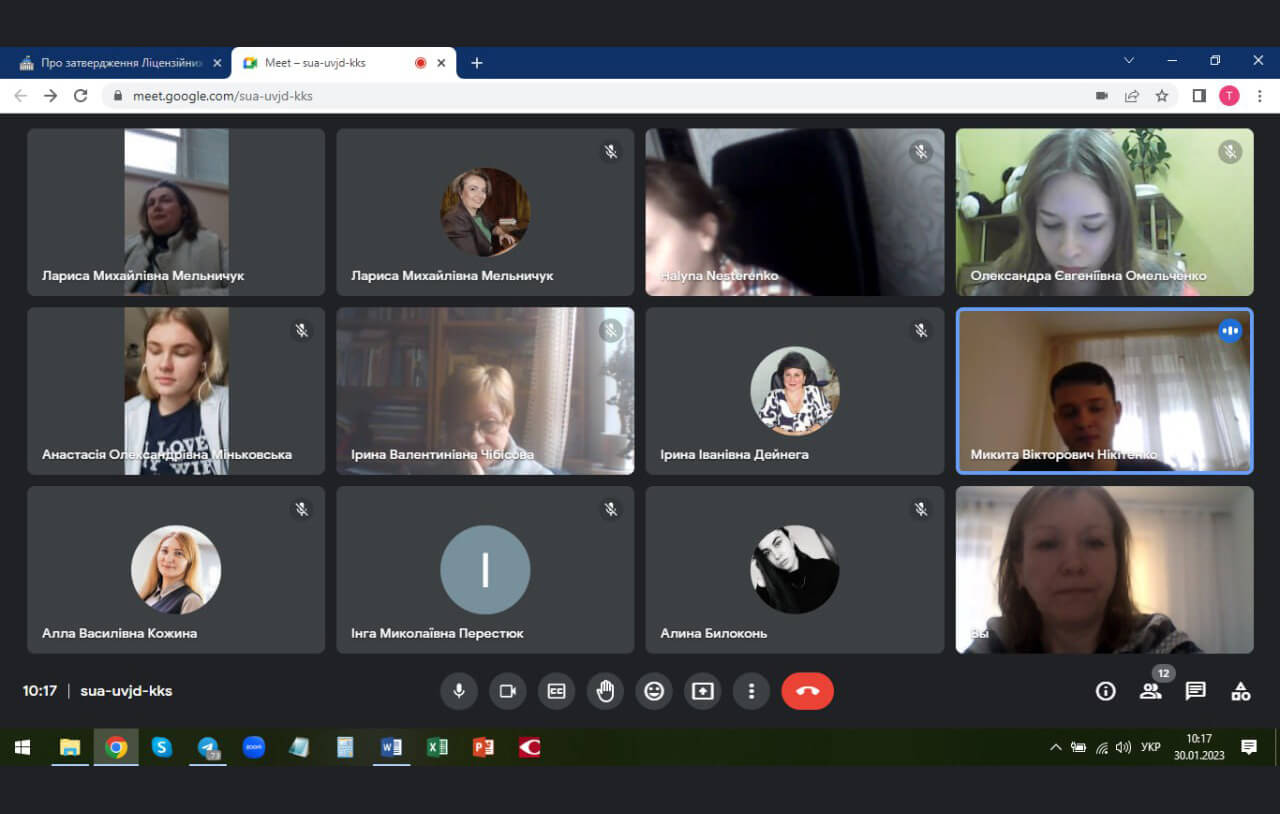1280x814 pixels.
Task: Mute your microphone
Action: coord(459,691)
